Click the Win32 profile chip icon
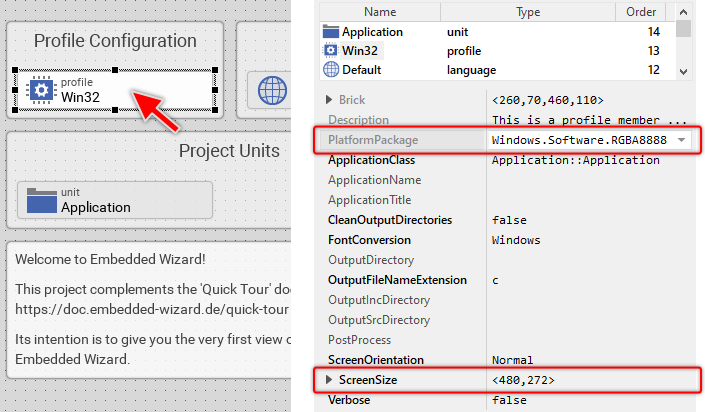 [x=41, y=90]
